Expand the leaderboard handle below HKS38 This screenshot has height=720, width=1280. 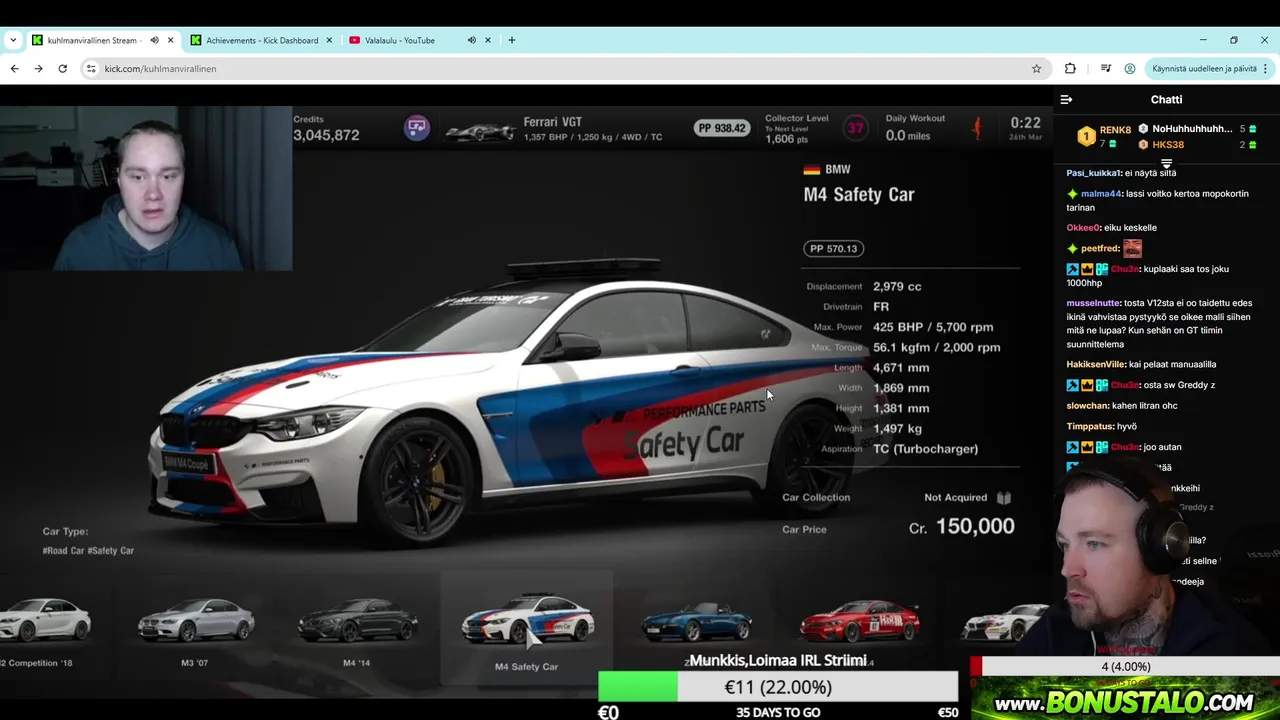point(1166,164)
